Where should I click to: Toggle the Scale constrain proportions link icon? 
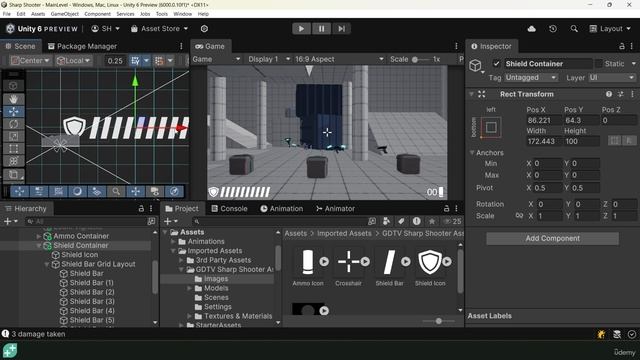point(519,216)
